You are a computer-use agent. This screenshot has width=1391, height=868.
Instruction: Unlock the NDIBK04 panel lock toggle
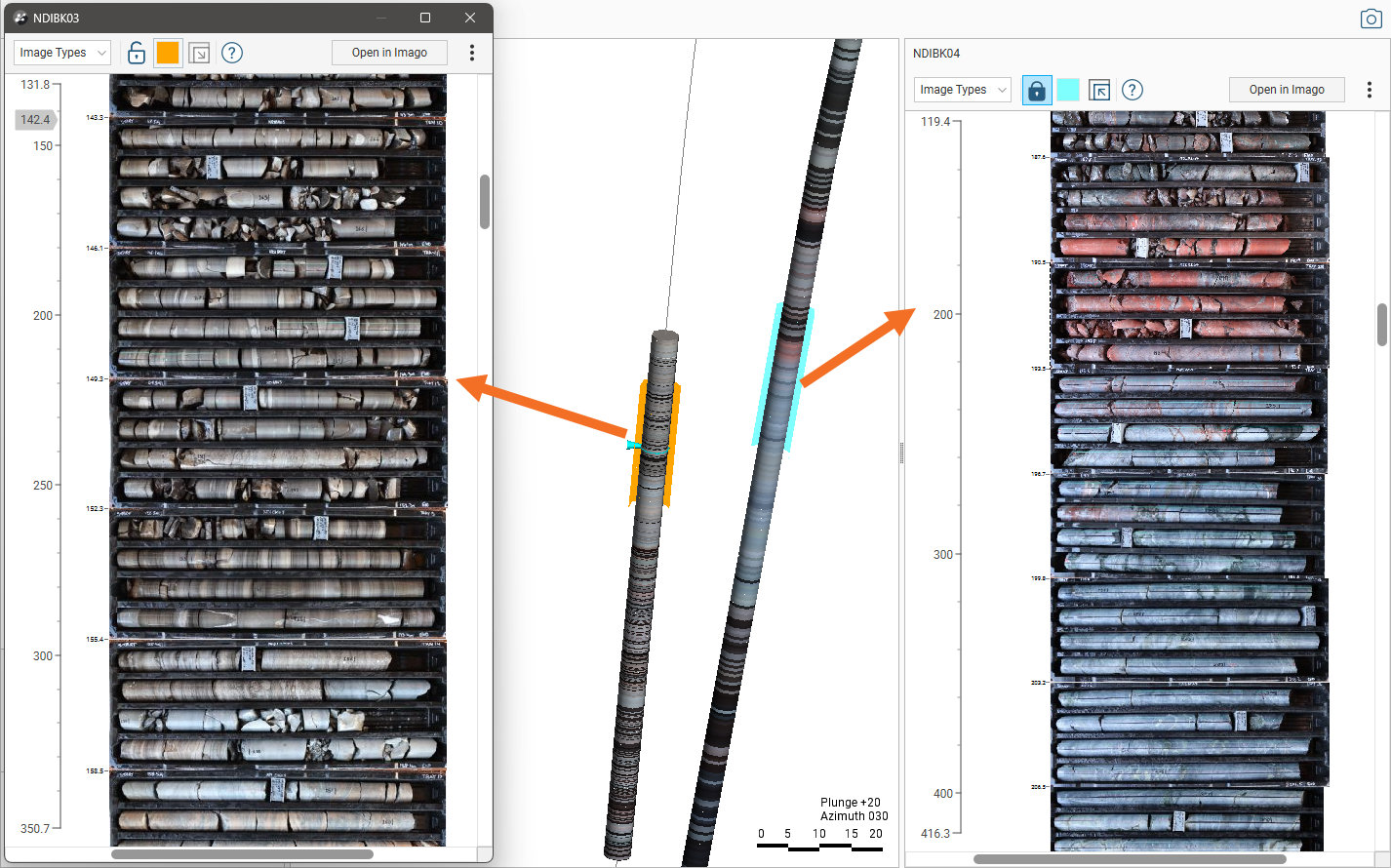point(1036,90)
